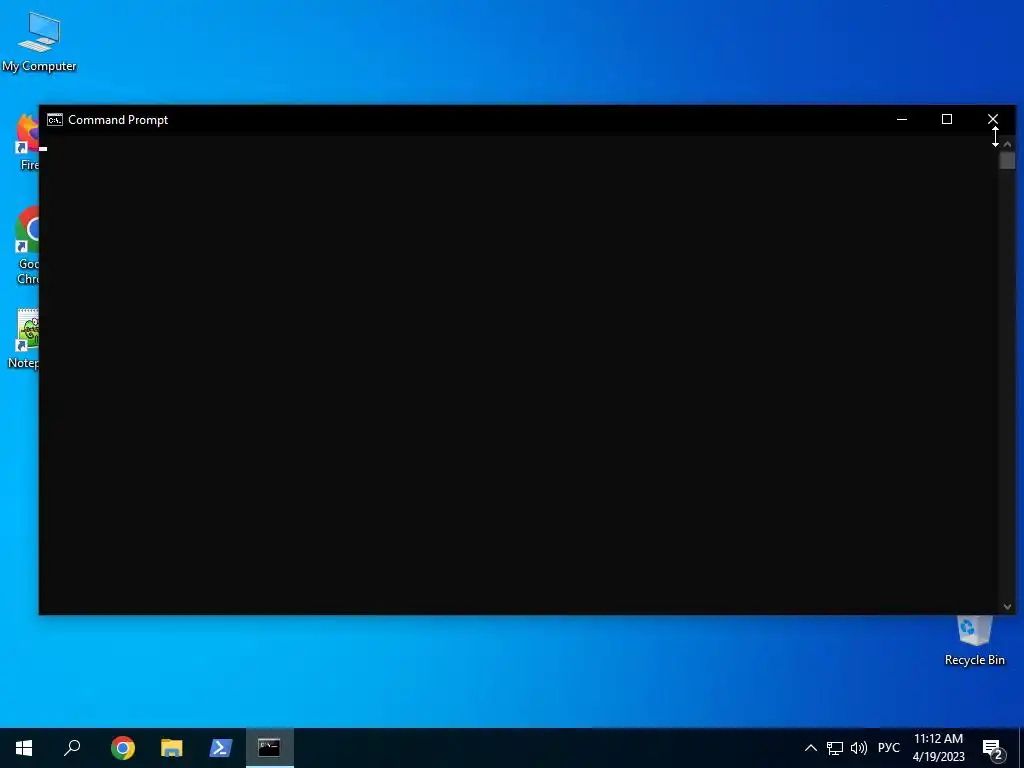Screen dimensions: 1024x768
Task: Select Command Prompt taskbar button
Action: coord(270,748)
